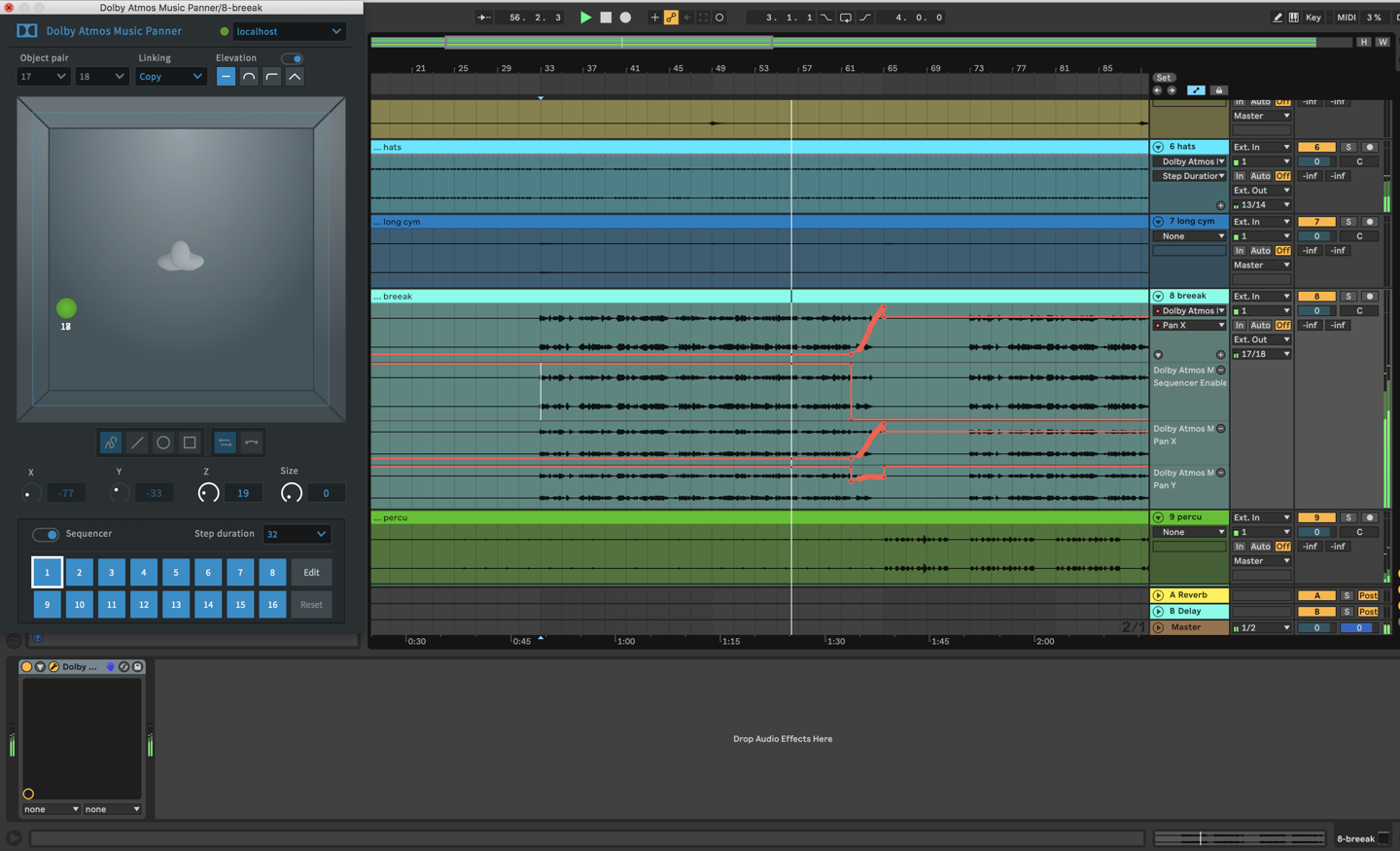Collapse the 8 breeak track

pyautogui.click(x=1158, y=296)
